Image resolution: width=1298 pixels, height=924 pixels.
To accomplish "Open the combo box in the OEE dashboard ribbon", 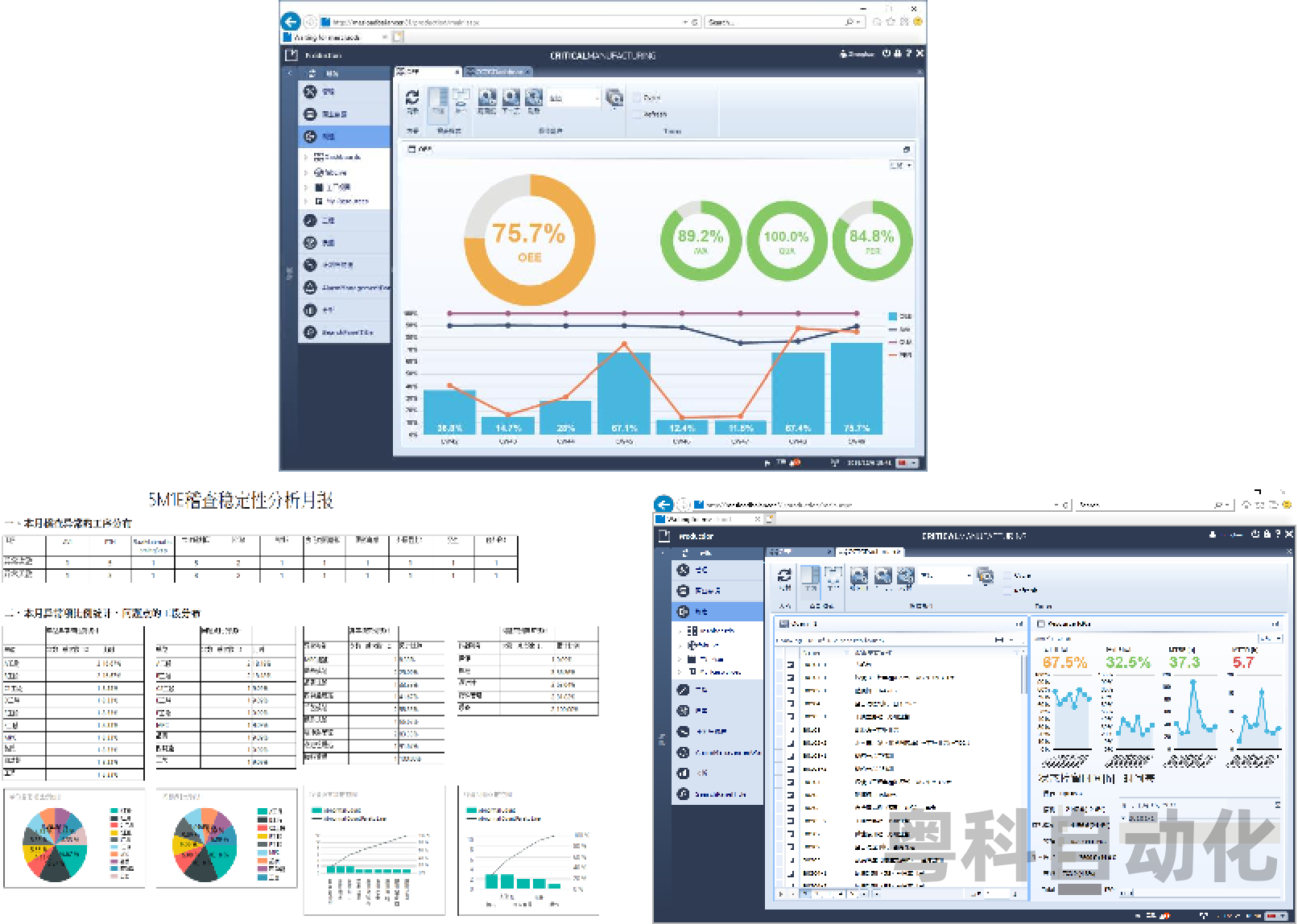I will pyautogui.click(x=574, y=98).
